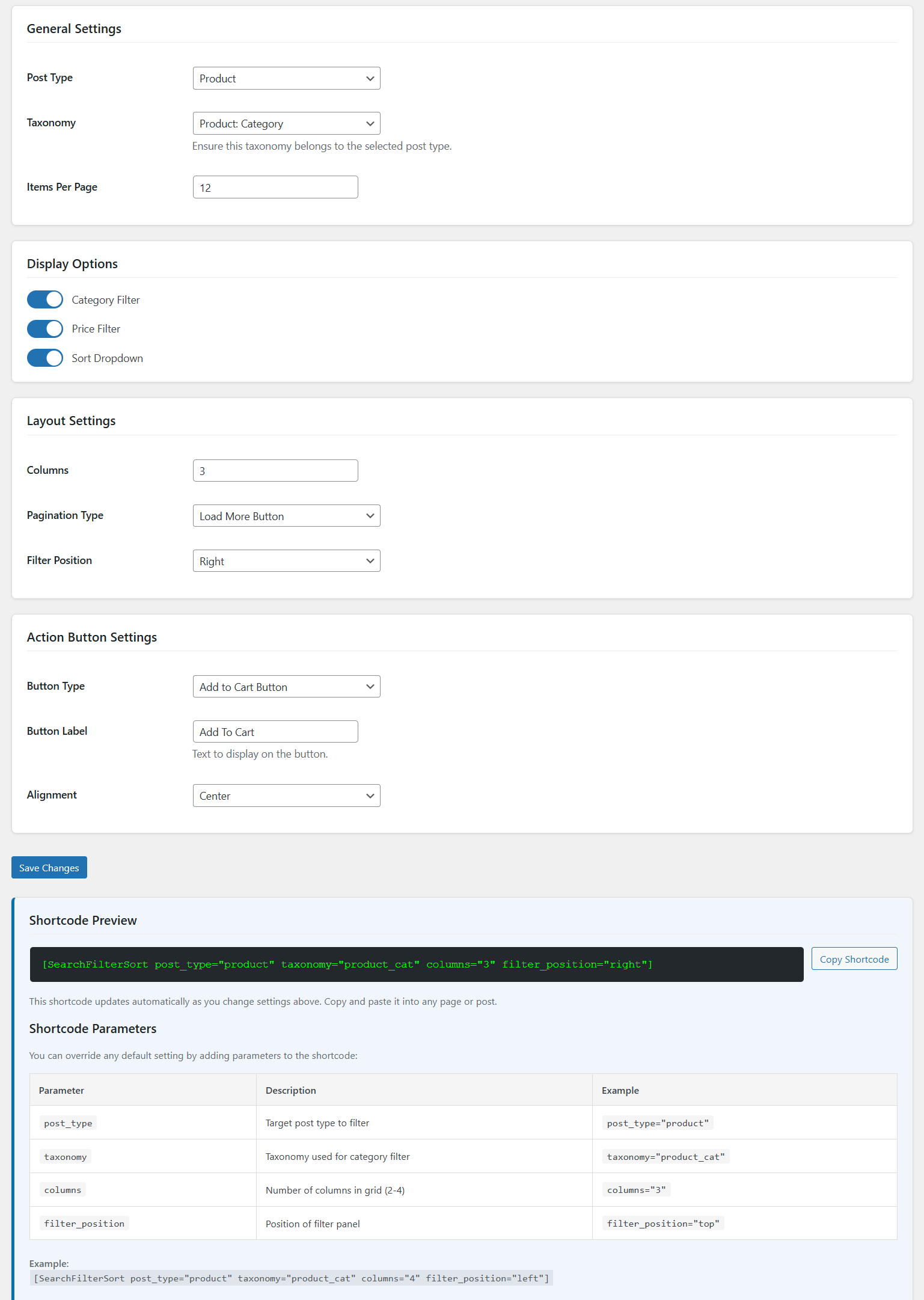
Task: Toggle the Category Filter switch
Action: (45, 299)
